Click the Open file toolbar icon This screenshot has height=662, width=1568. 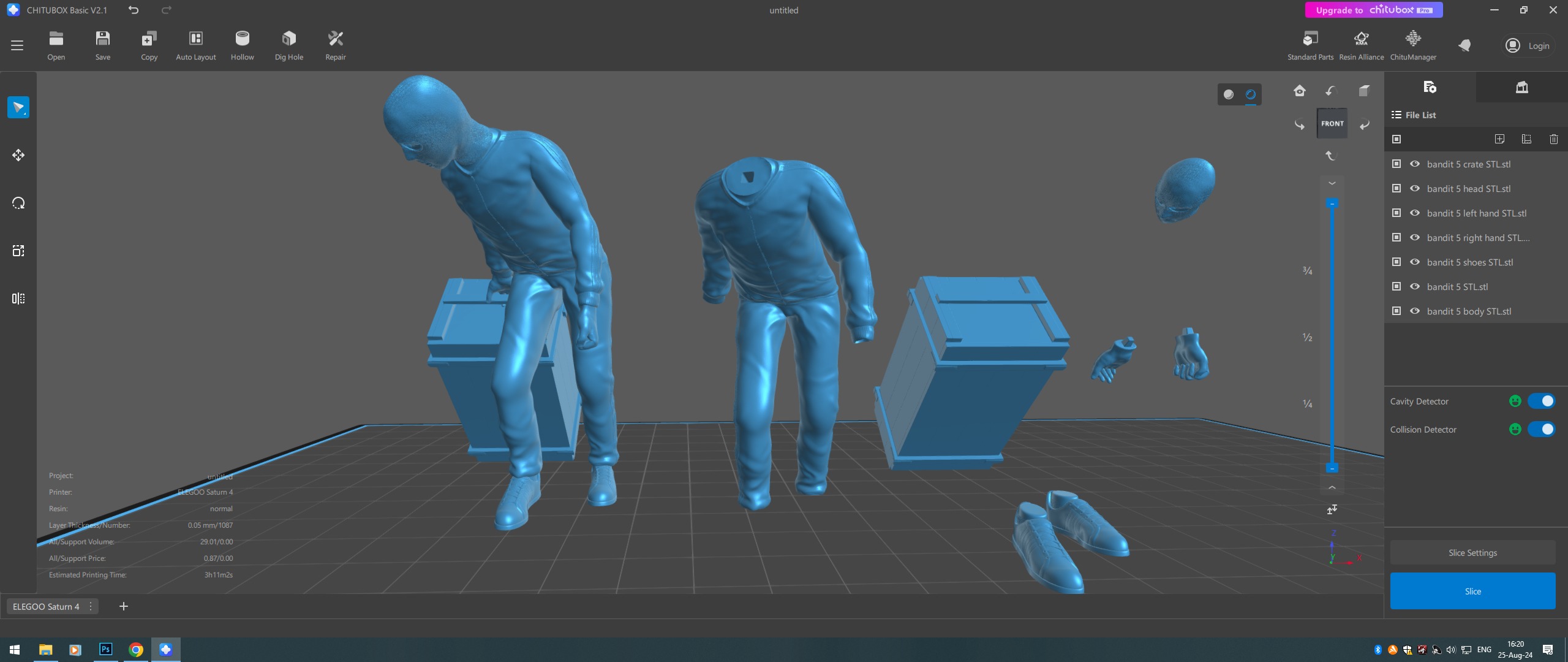[x=56, y=45]
